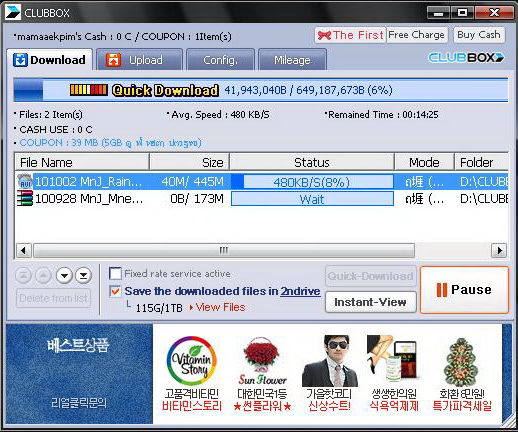518x432 pixels.
Task: Select the 101002 MnJ_Rain file row
Action: click(262, 182)
